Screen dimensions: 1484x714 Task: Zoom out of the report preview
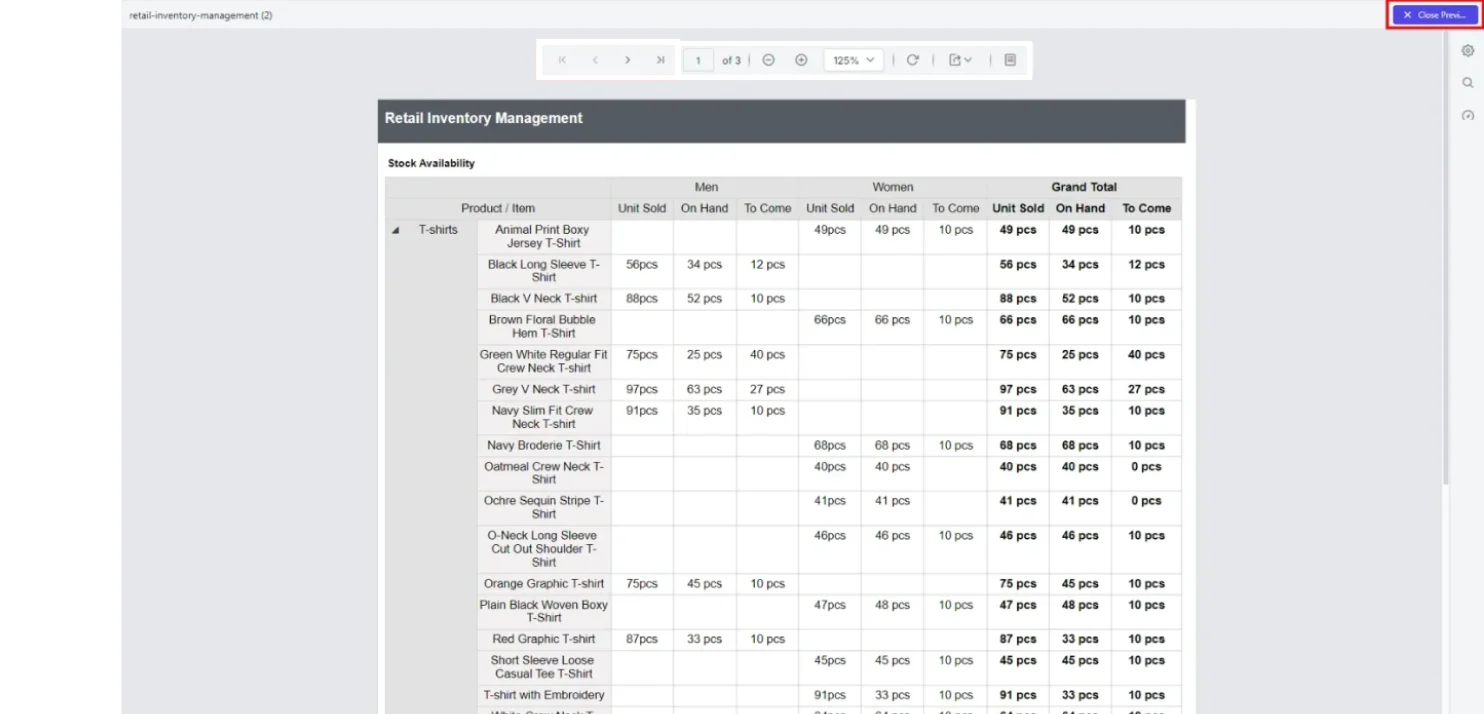coord(767,59)
